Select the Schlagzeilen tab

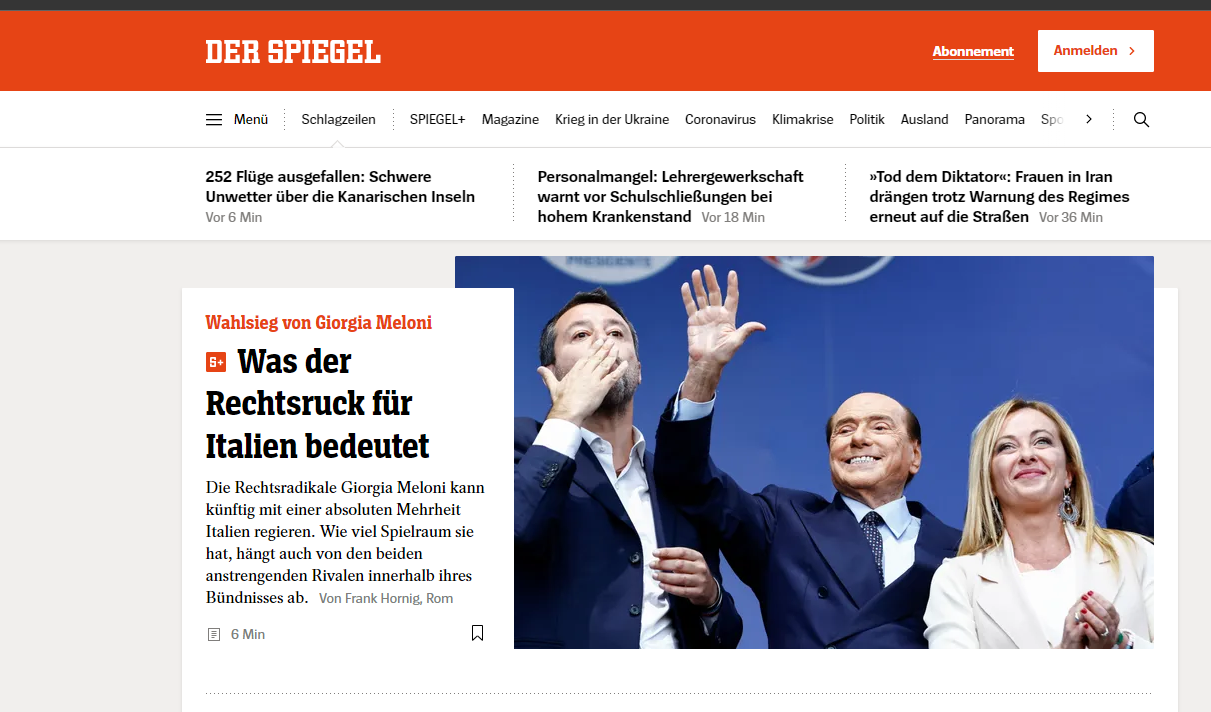[x=338, y=119]
